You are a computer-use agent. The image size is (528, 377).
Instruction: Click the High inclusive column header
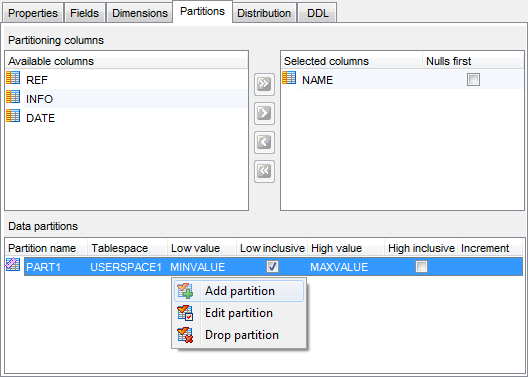point(421,248)
